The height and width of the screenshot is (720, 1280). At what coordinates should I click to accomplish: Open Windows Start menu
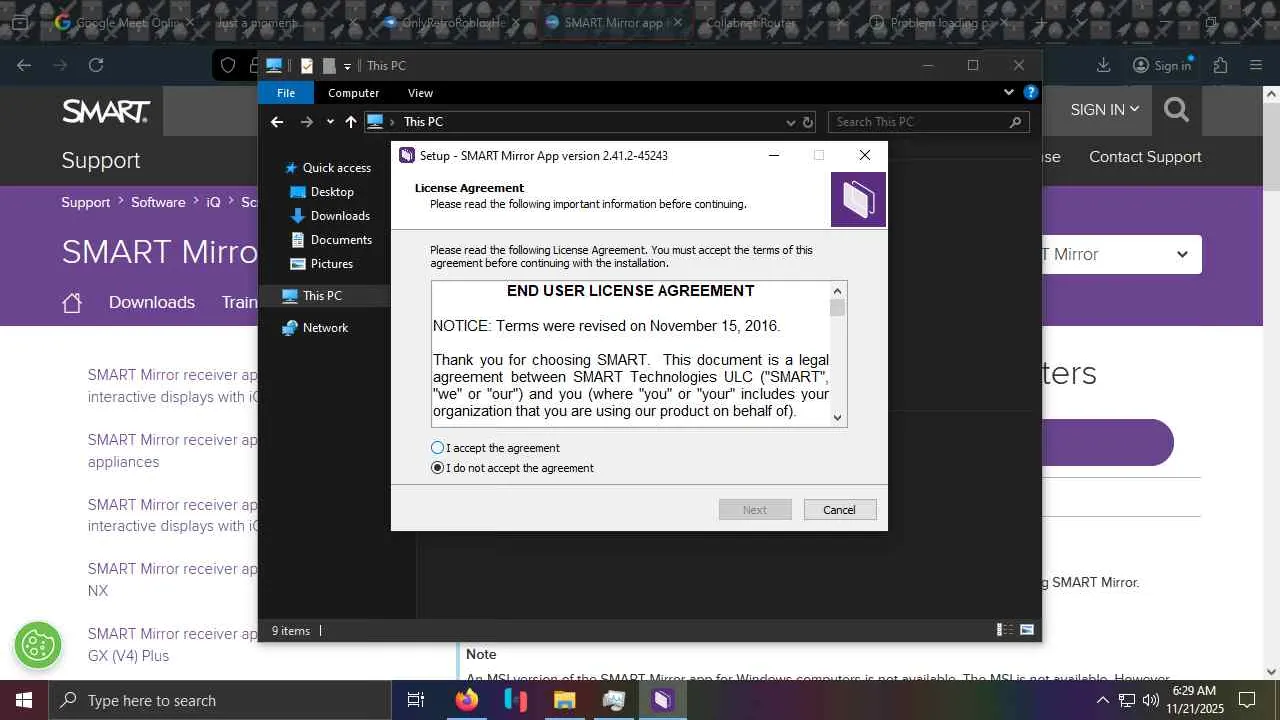click(24, 700)
